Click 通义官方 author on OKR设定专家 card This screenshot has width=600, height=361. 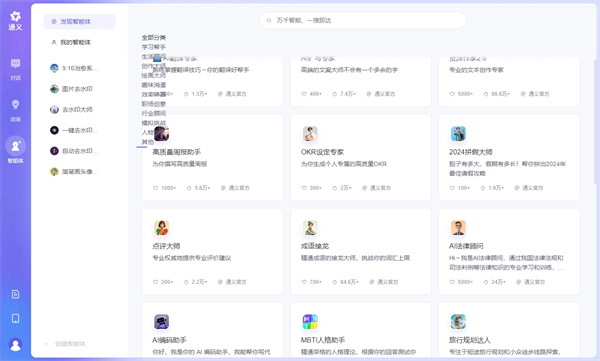point(376,188)
